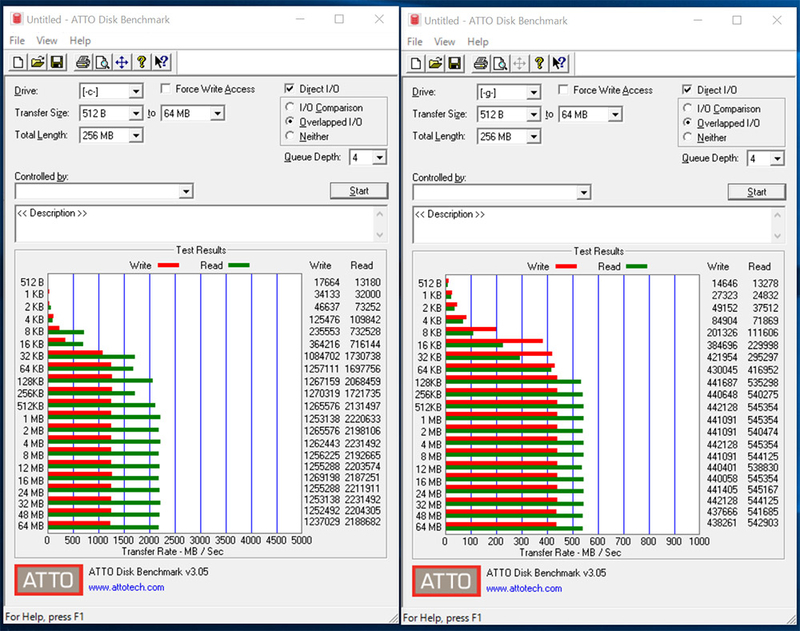800x631 pixels.
Task: Click Description scrollbar down arrow, left window
Action: (x=380, y=235)
